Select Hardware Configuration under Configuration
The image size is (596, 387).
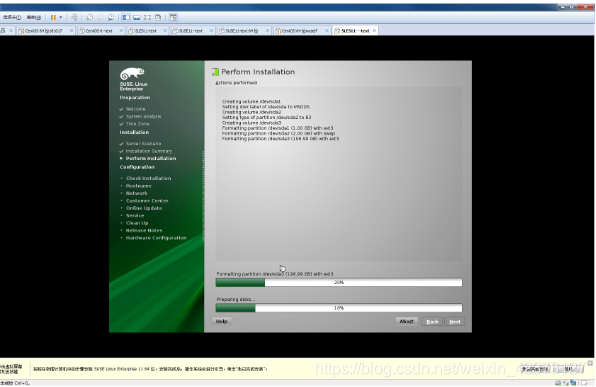[156, 238]
